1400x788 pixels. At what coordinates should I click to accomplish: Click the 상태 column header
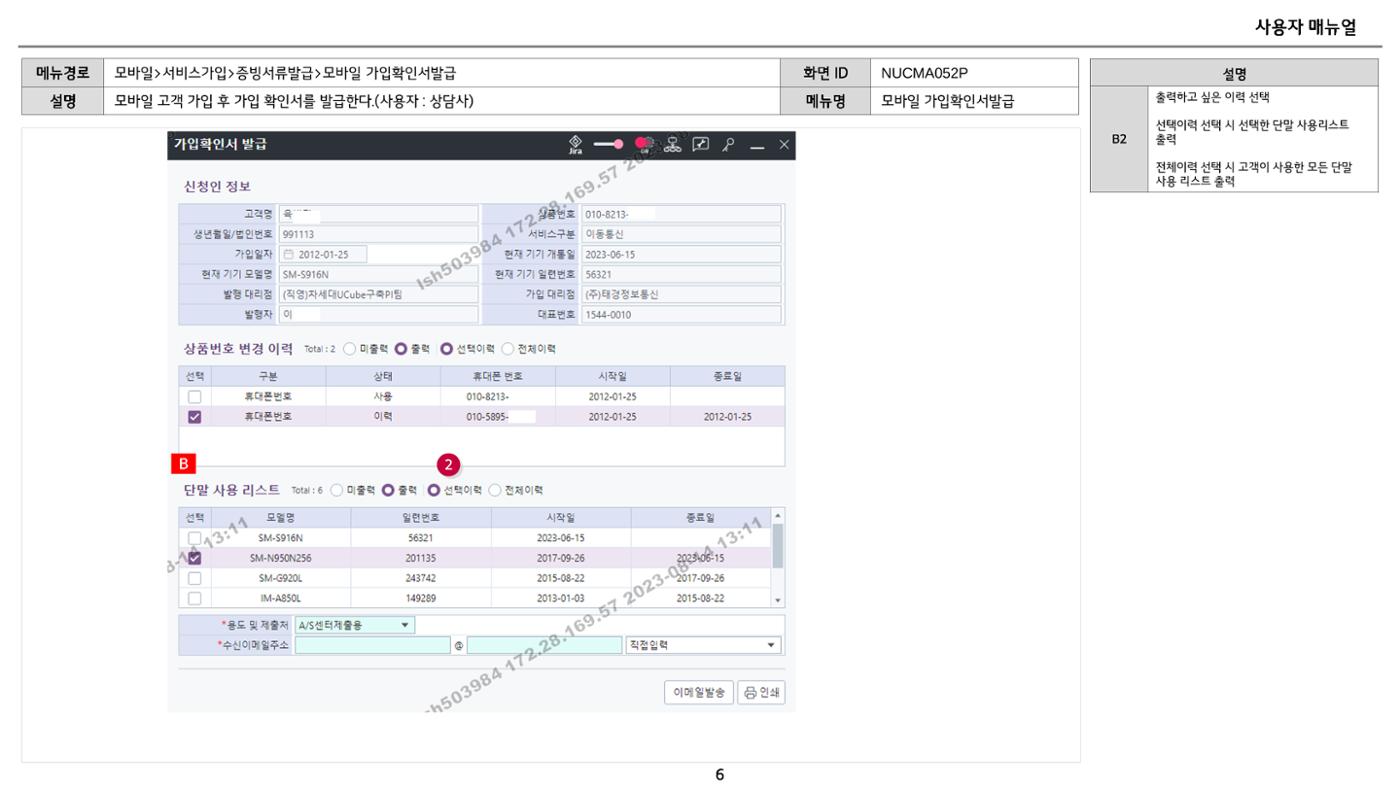tap(383, 377)
